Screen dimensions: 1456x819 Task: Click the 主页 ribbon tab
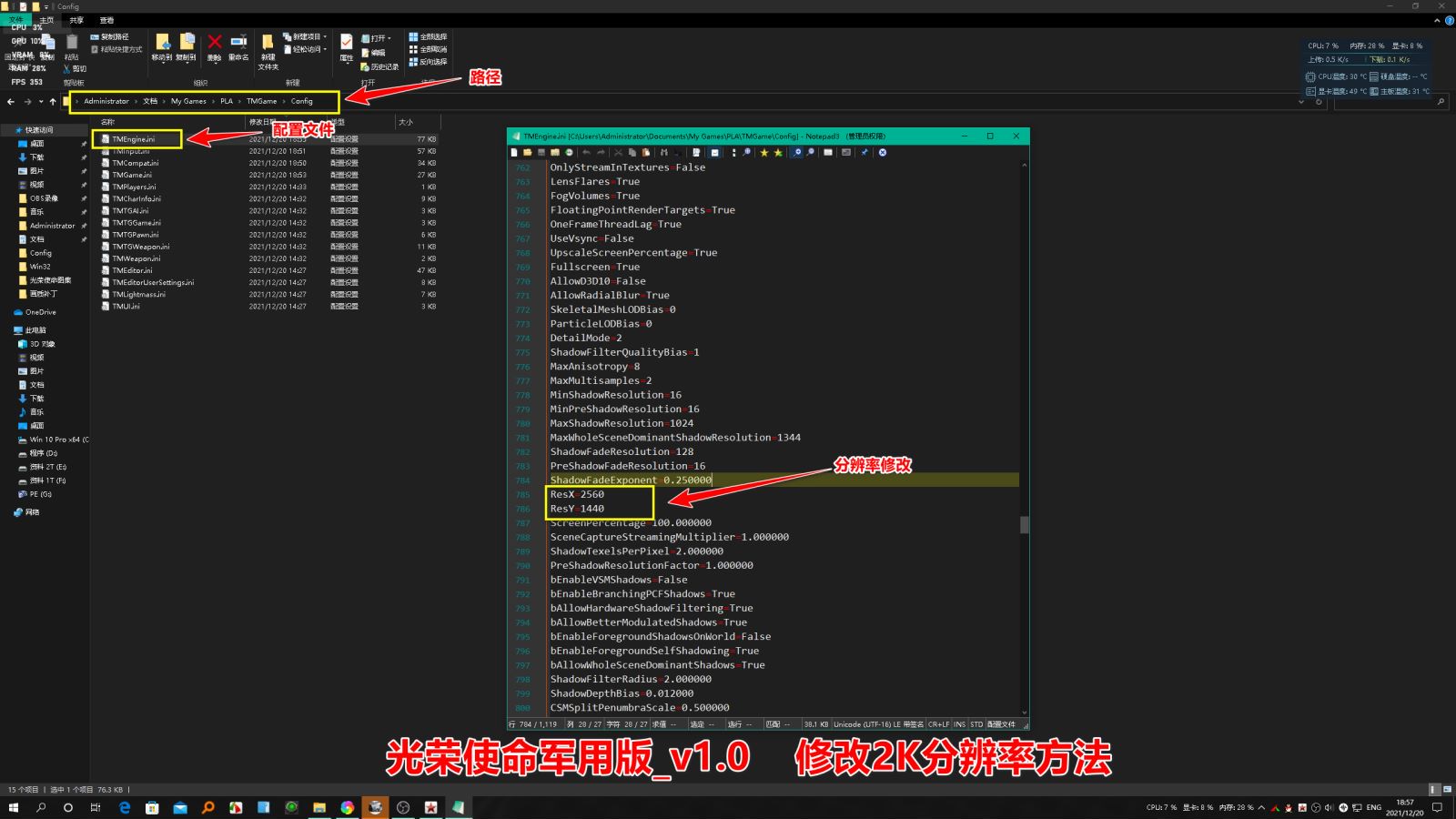(46, 20)
